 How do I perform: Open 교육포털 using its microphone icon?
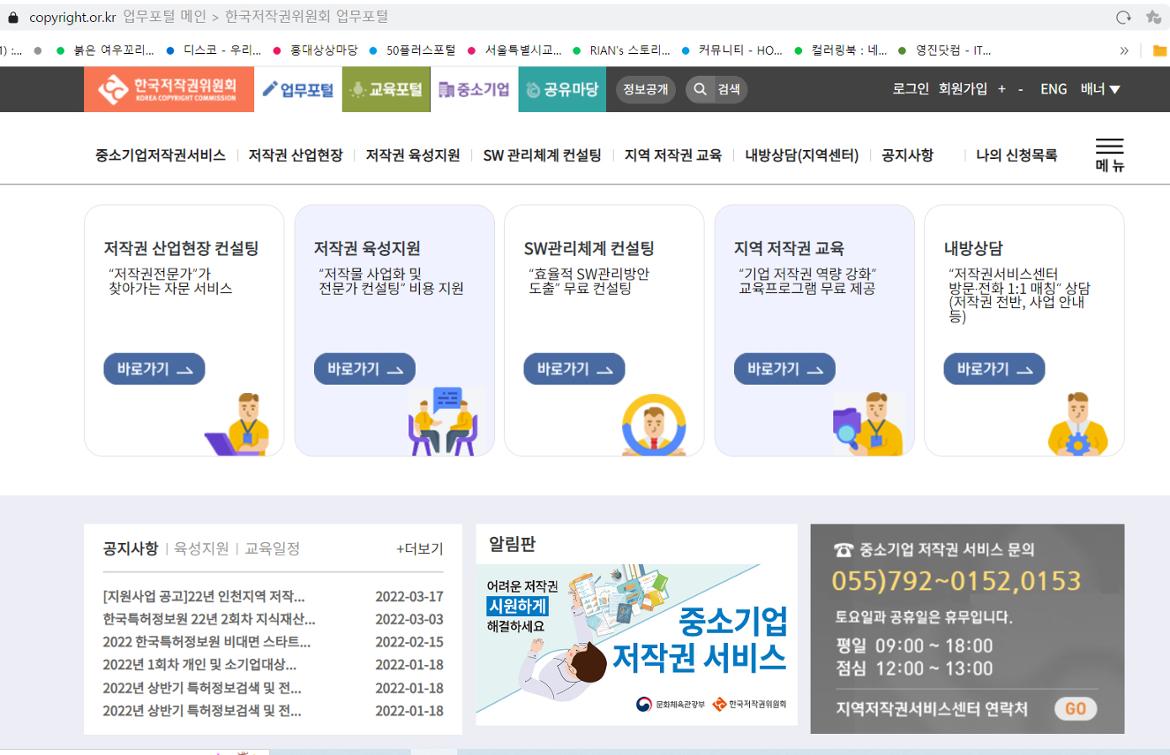point(357,89)
